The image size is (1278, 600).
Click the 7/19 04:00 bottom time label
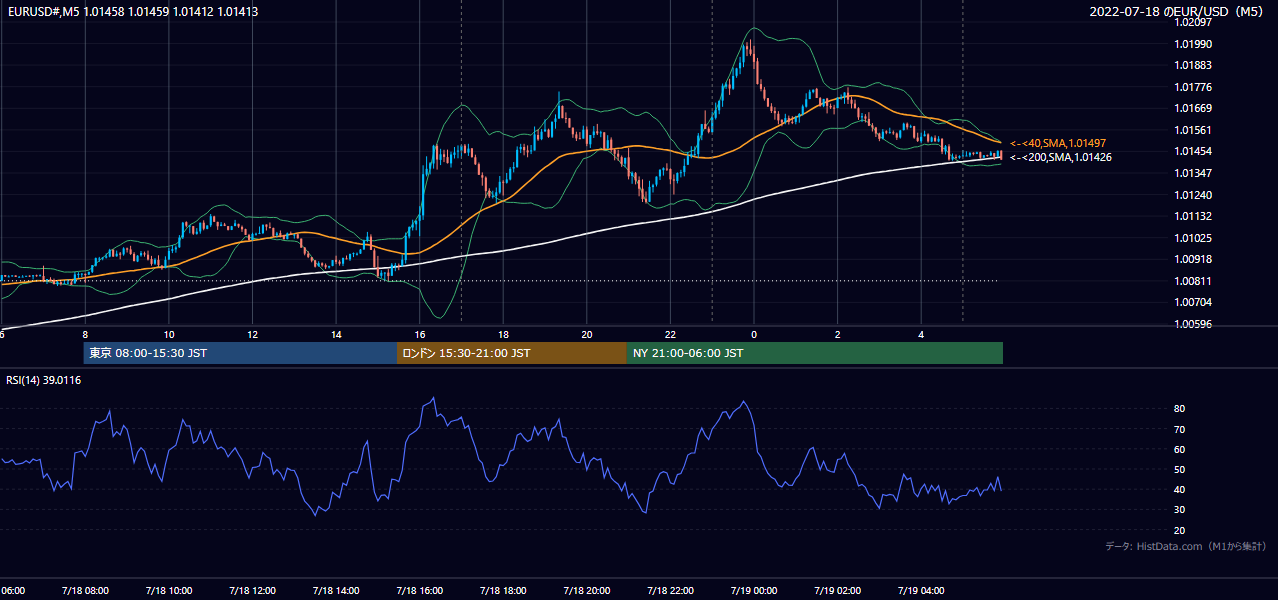click(x=920, y=591)
